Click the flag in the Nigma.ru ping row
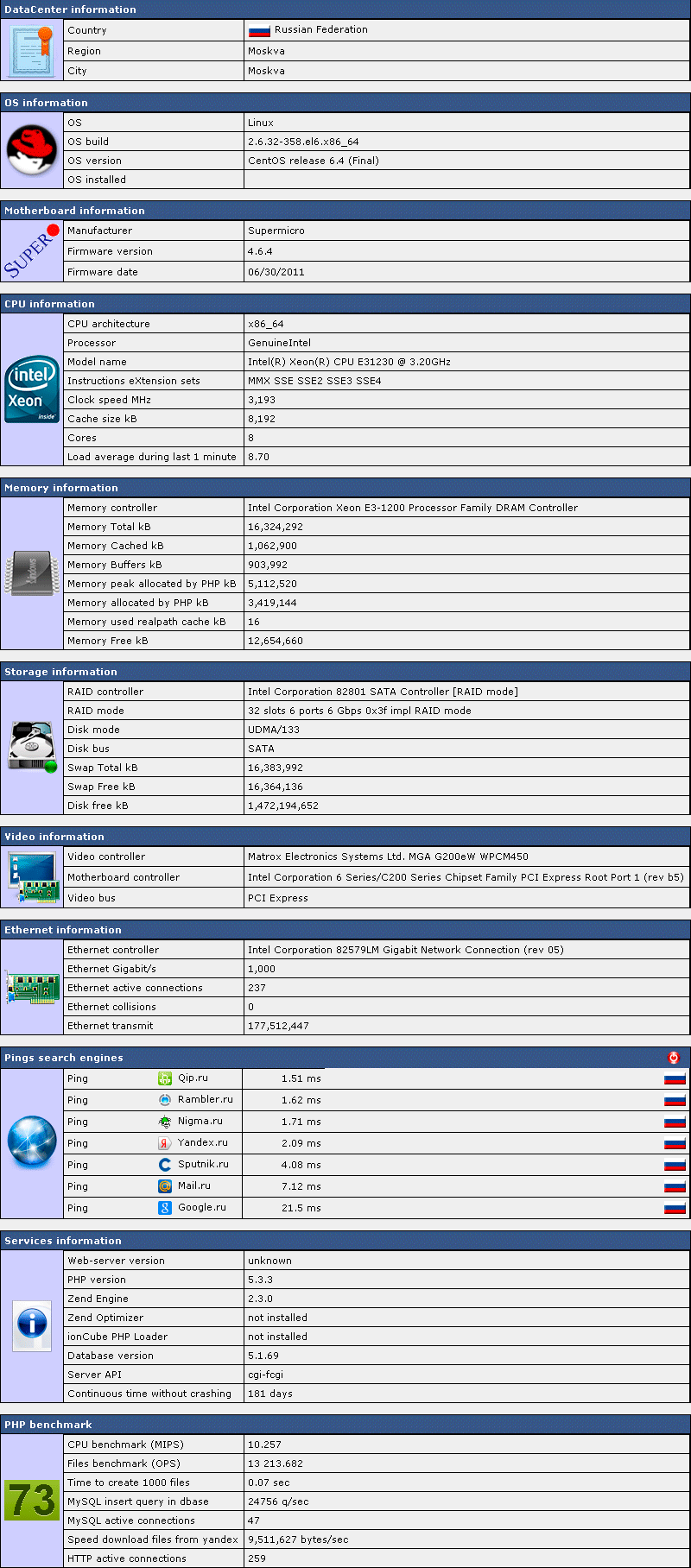 (x=675, y=1122)
